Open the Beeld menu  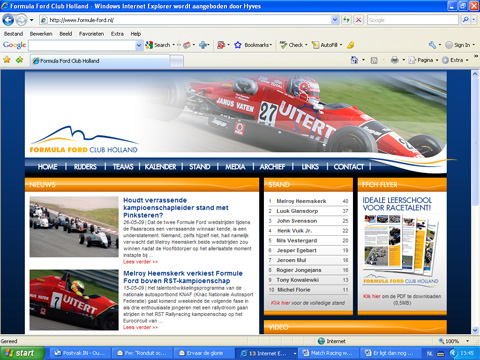point(66,34)
